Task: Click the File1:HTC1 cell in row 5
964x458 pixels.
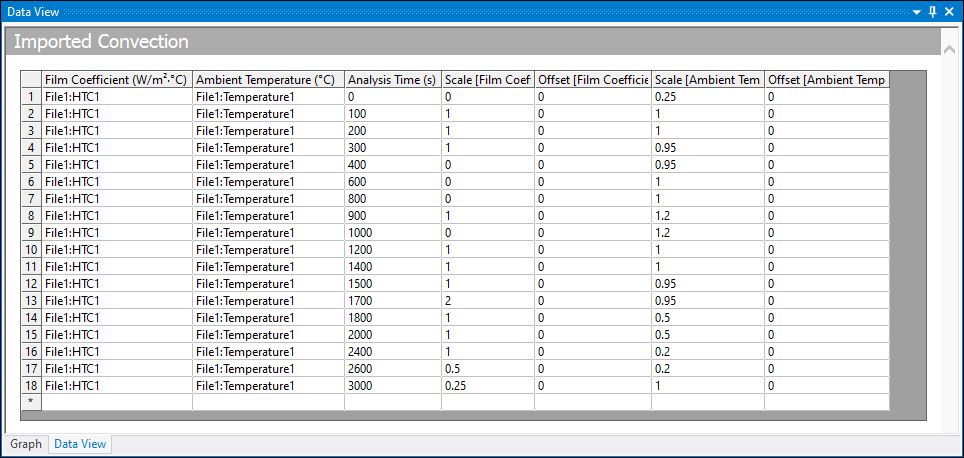Action: click(x=116, y=164)
